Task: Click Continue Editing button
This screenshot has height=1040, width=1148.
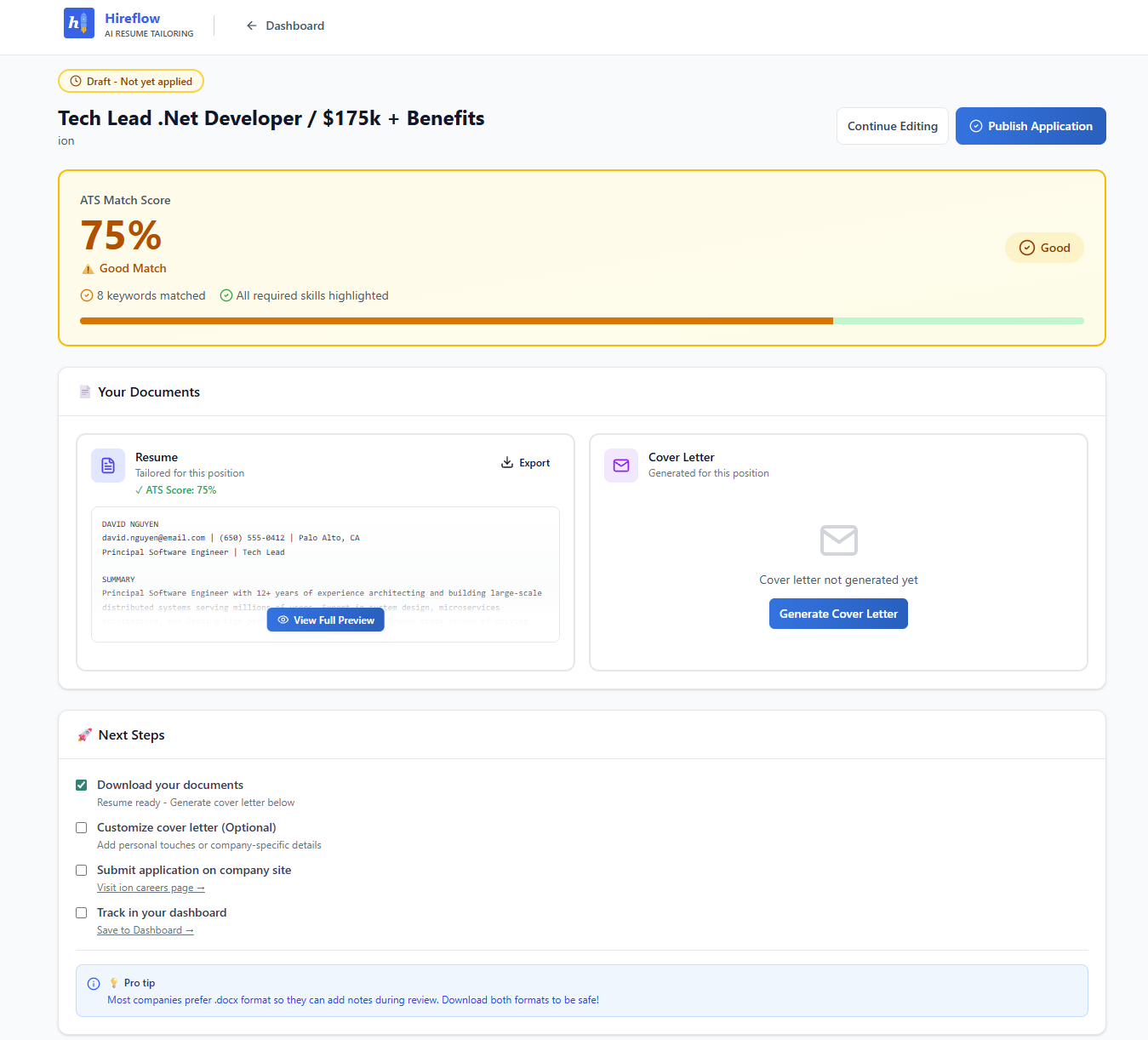Action: [x=892, y=126]
